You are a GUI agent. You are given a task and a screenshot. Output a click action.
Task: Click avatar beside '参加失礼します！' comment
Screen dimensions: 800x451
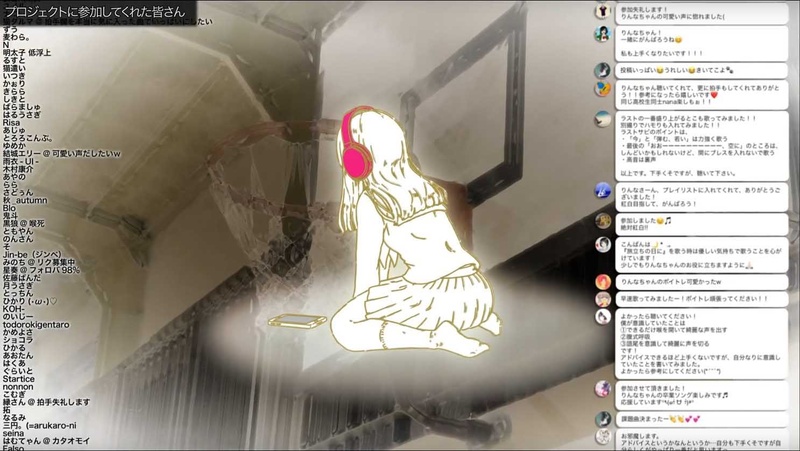click(603, 11)
